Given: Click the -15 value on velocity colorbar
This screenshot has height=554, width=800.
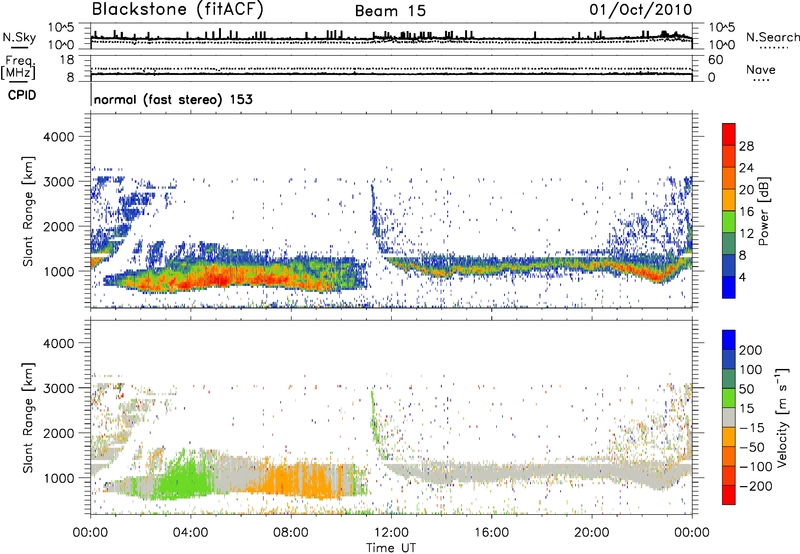Looking at the screenshot, I should (752, 428).
